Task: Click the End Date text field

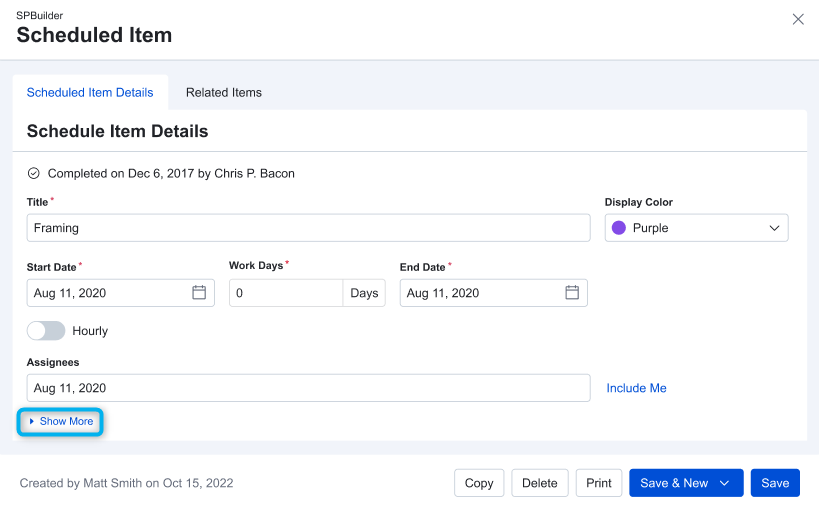Action: point(494,293)
